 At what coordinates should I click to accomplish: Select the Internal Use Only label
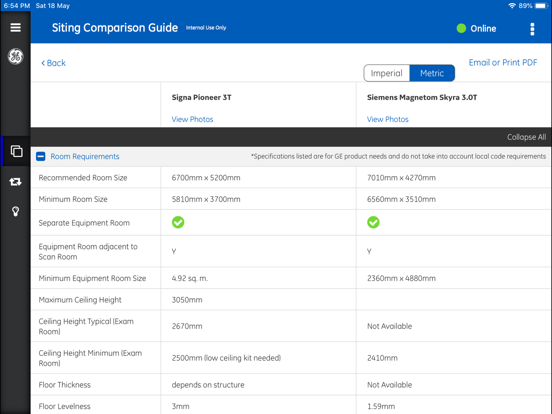(206, 28)
